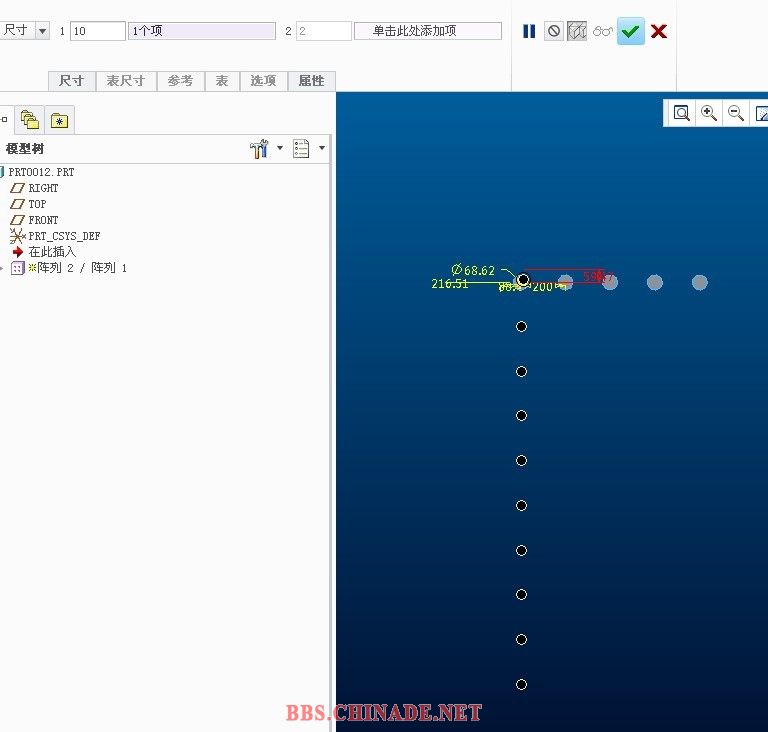Open the model tree settings hammer icon
This screenshot has width=768, height=732.
point(260,149)
